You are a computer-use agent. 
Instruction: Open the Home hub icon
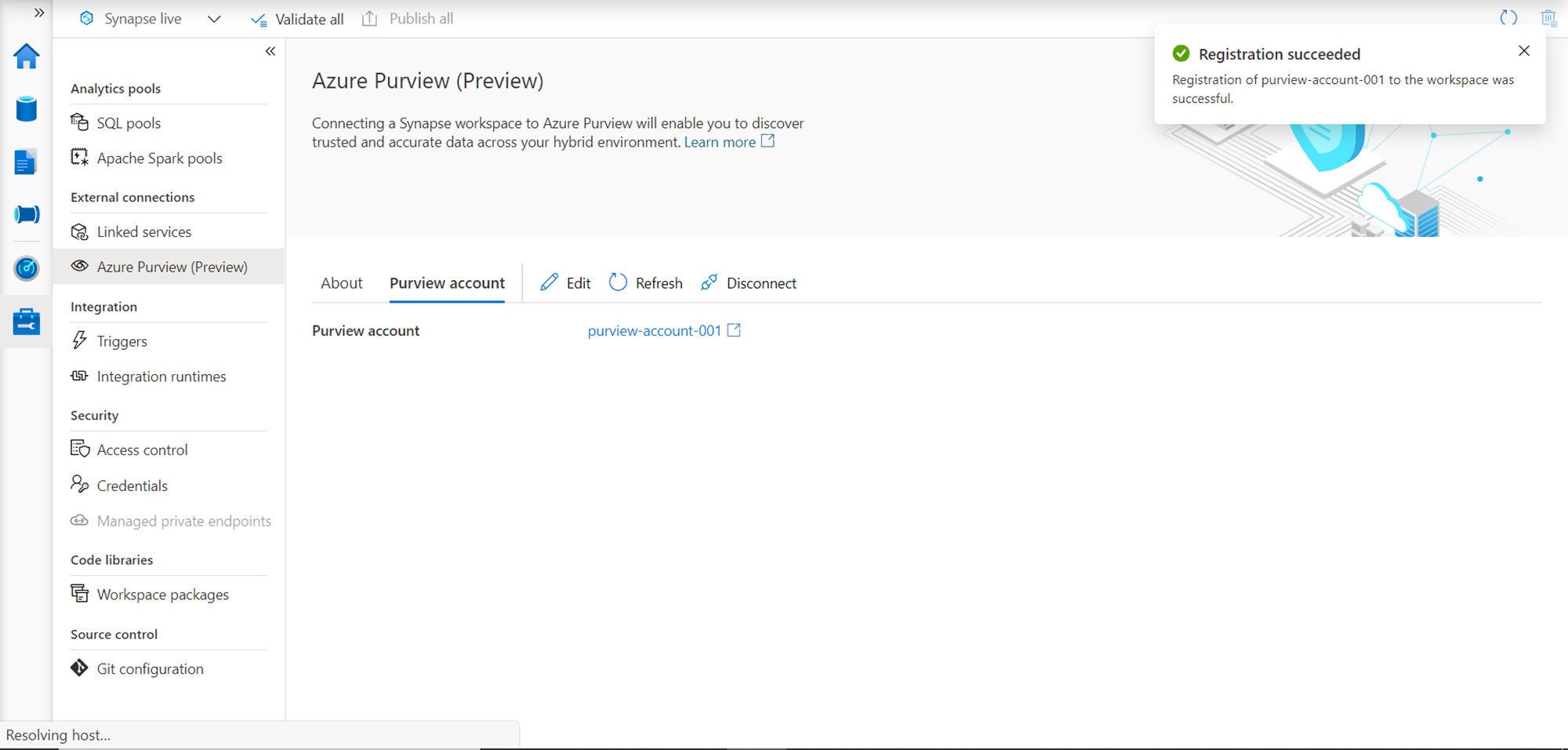(x=27, y=56)
